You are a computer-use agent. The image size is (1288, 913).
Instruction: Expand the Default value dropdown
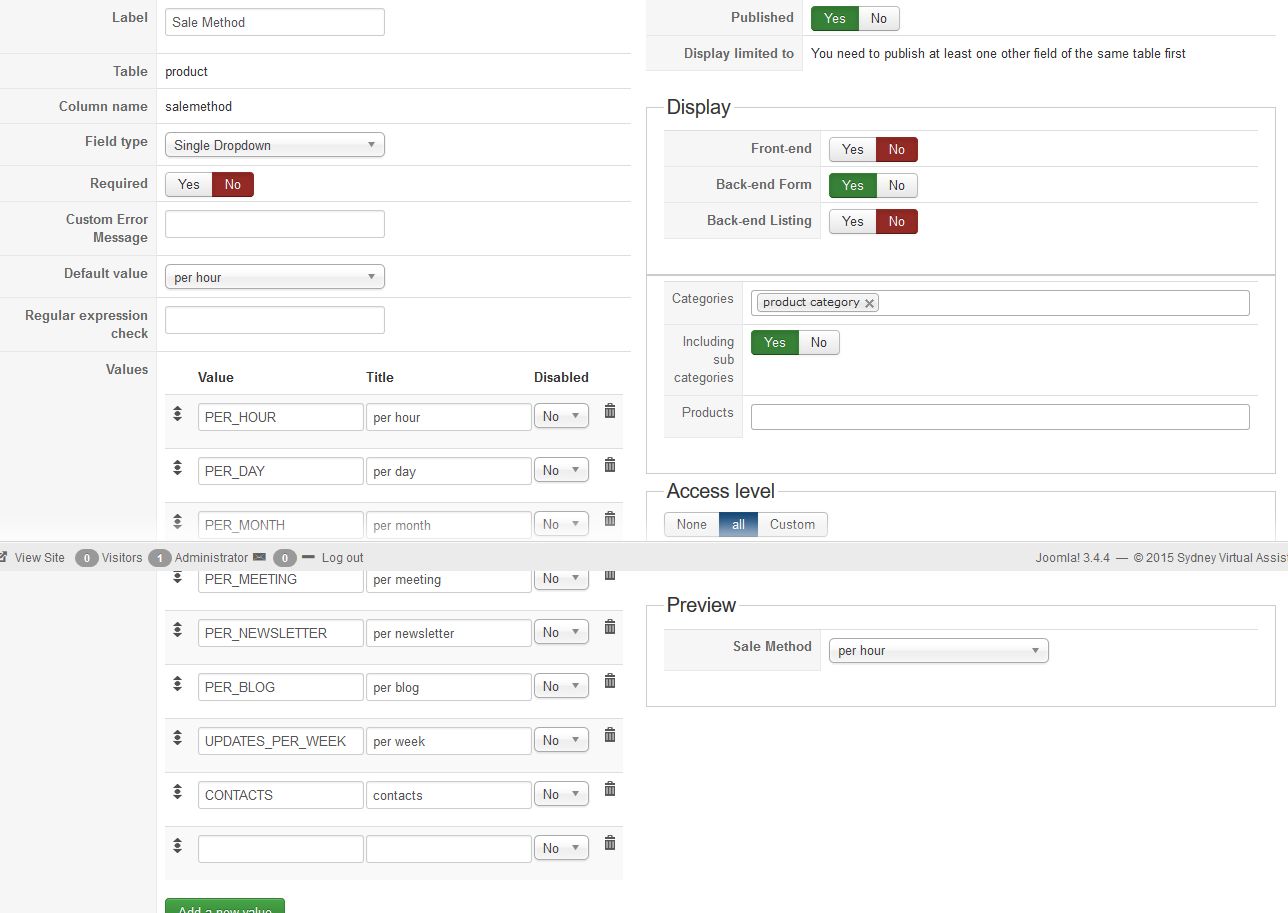[274, 277]
